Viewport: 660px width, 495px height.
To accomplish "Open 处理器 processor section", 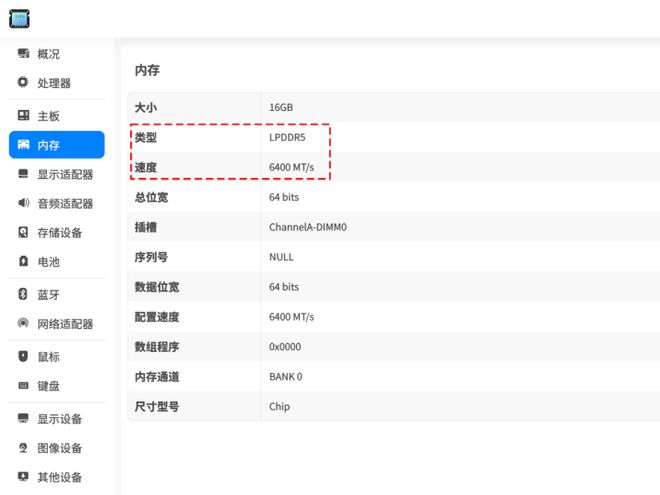I will (54, 83).
